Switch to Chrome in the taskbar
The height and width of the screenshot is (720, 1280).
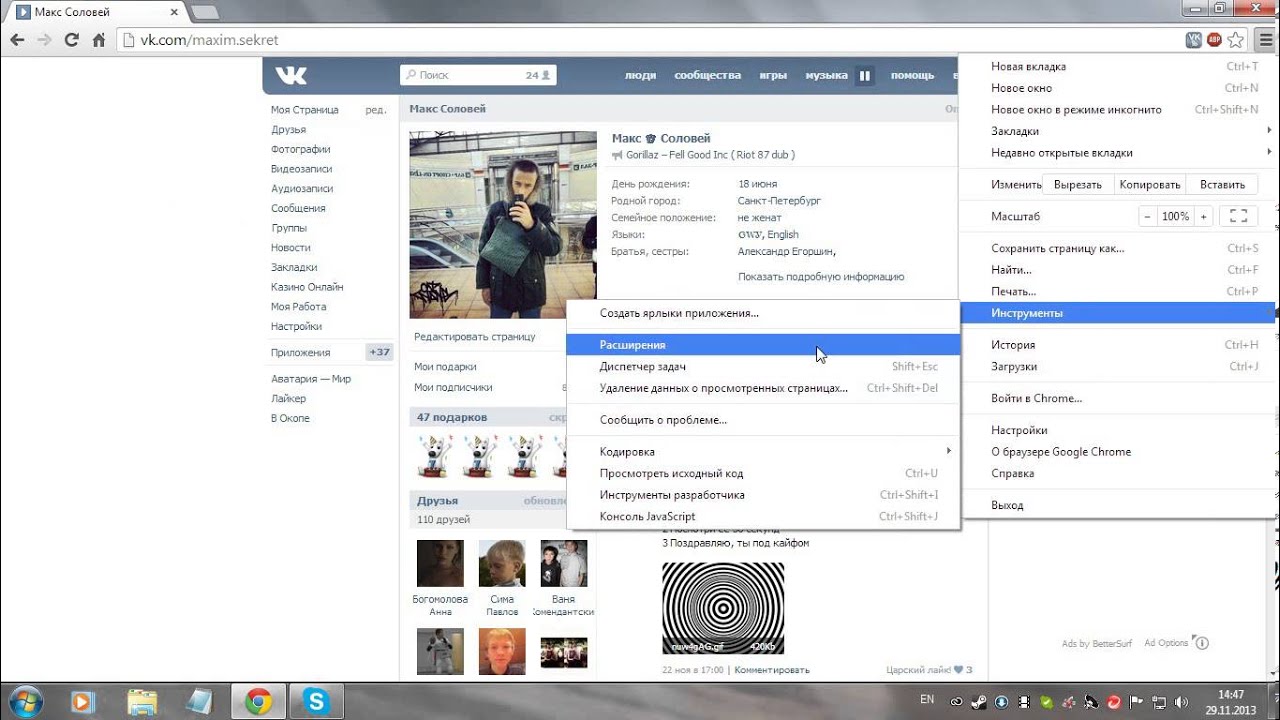tap(259, 701)
